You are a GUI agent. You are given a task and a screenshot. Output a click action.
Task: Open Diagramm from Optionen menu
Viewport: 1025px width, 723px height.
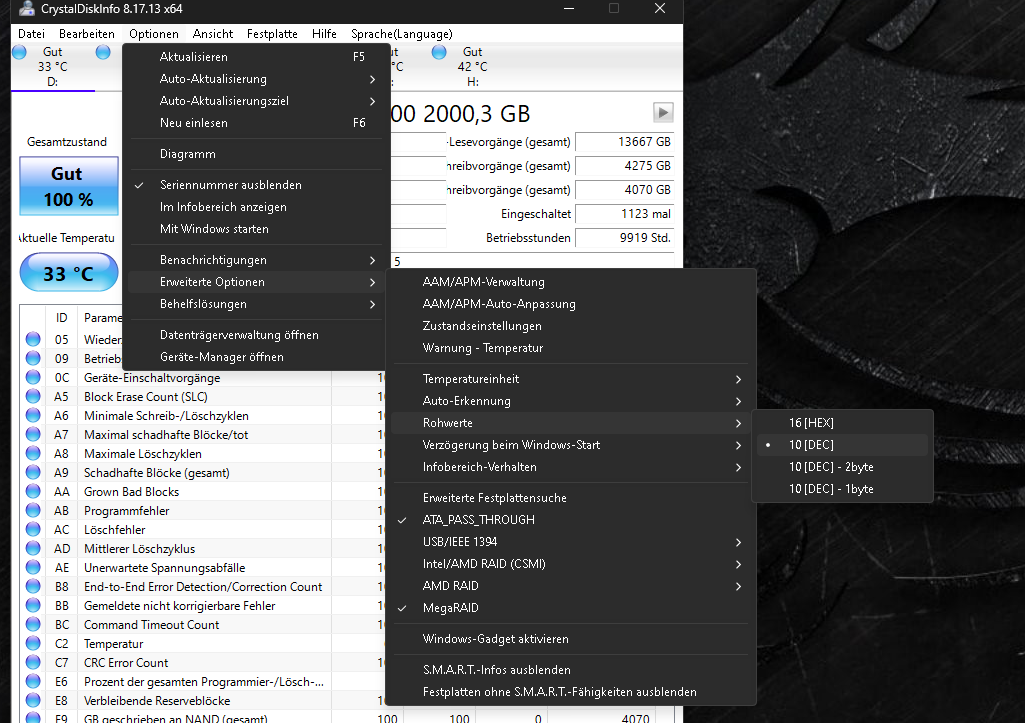[x=256, y=154]
